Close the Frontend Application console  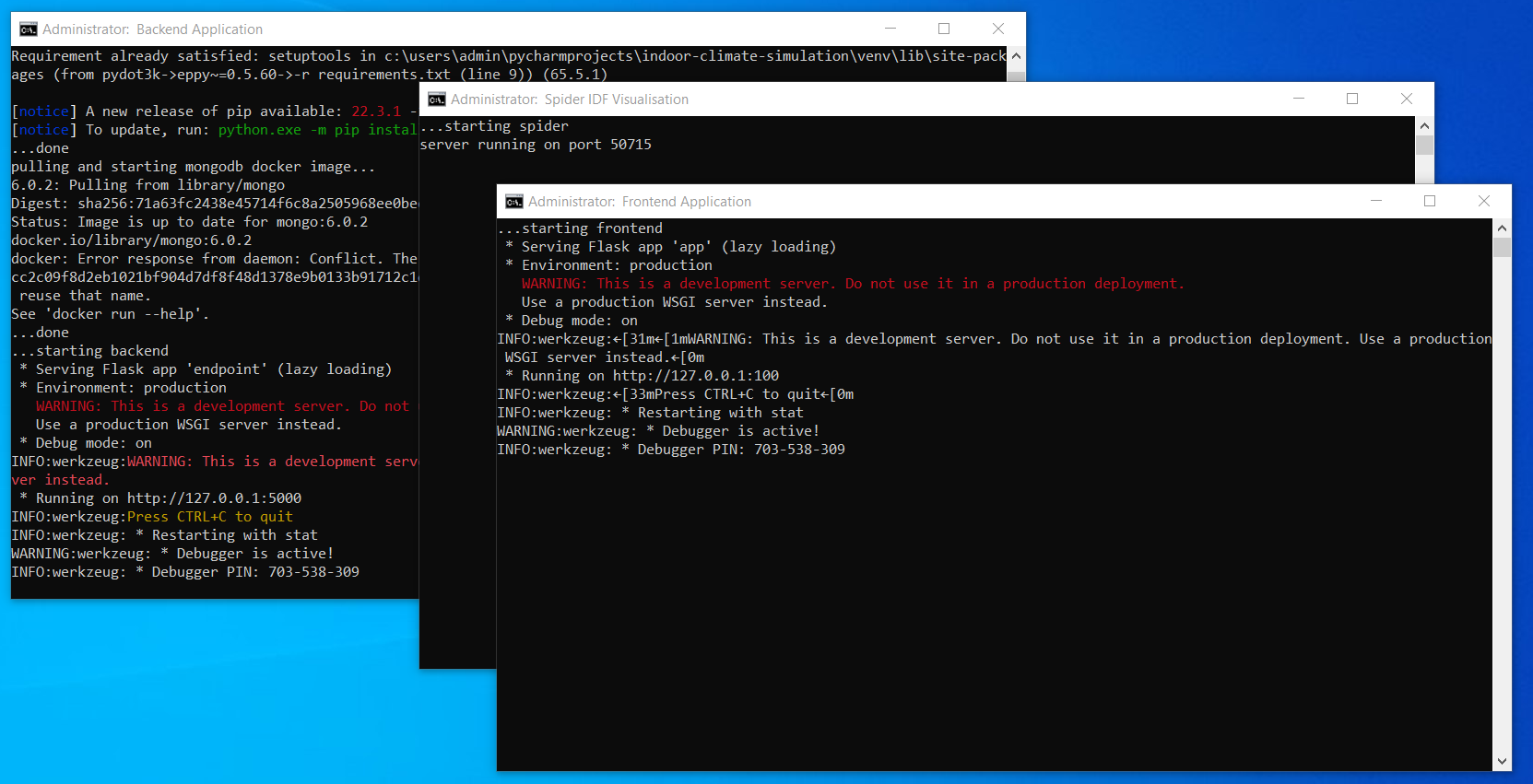tap(1484, 202)
